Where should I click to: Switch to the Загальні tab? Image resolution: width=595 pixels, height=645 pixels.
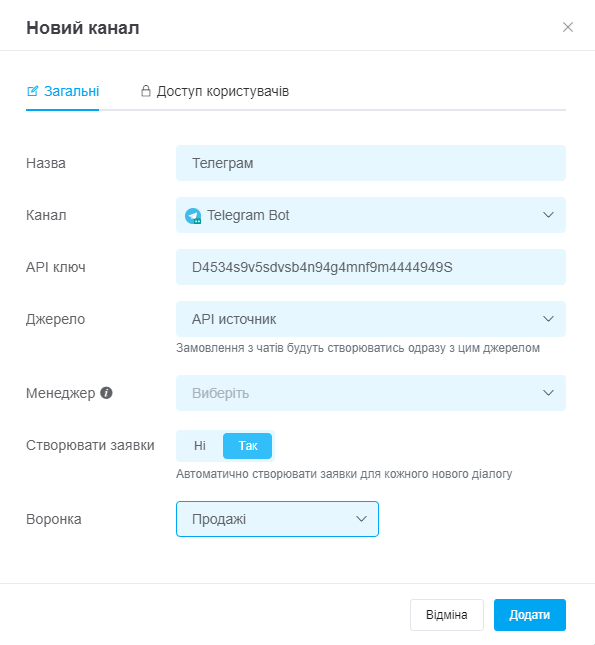pos(63,91)
